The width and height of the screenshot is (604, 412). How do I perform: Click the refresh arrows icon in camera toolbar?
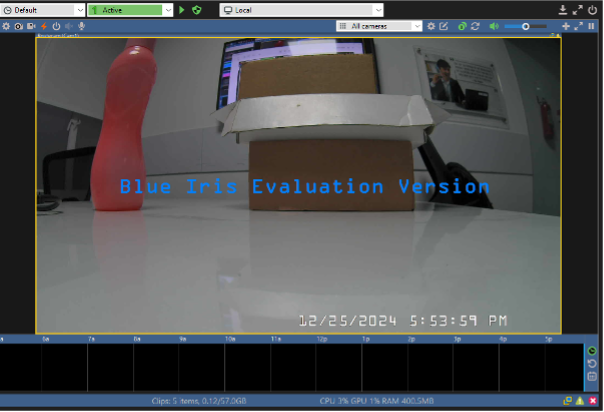click(475, 26)
